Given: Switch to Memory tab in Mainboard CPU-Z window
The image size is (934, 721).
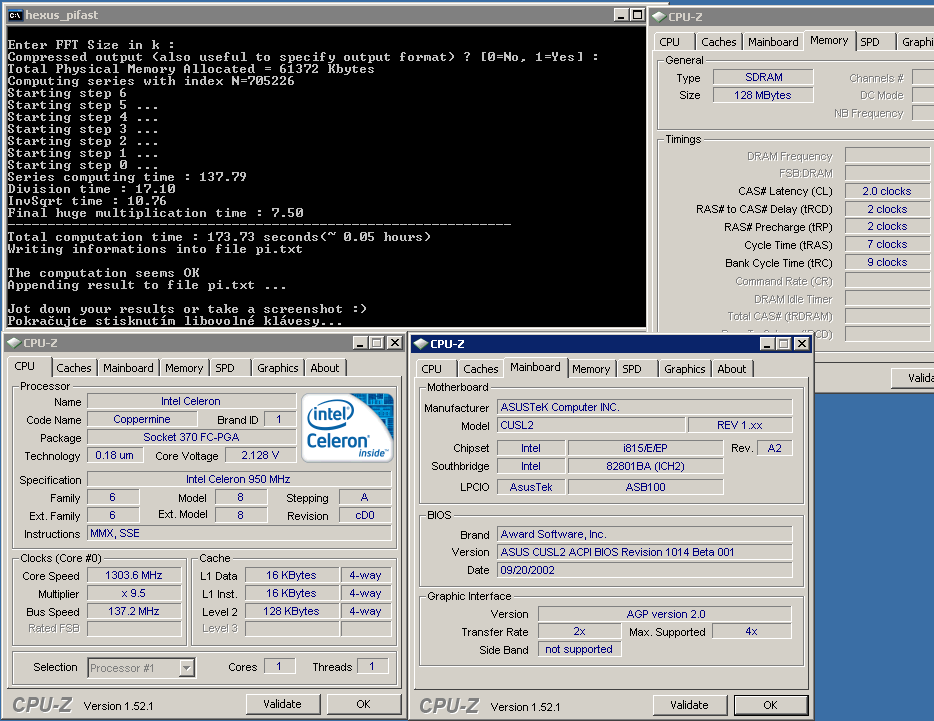Looking at the screenshot, I should click(591, 369).
